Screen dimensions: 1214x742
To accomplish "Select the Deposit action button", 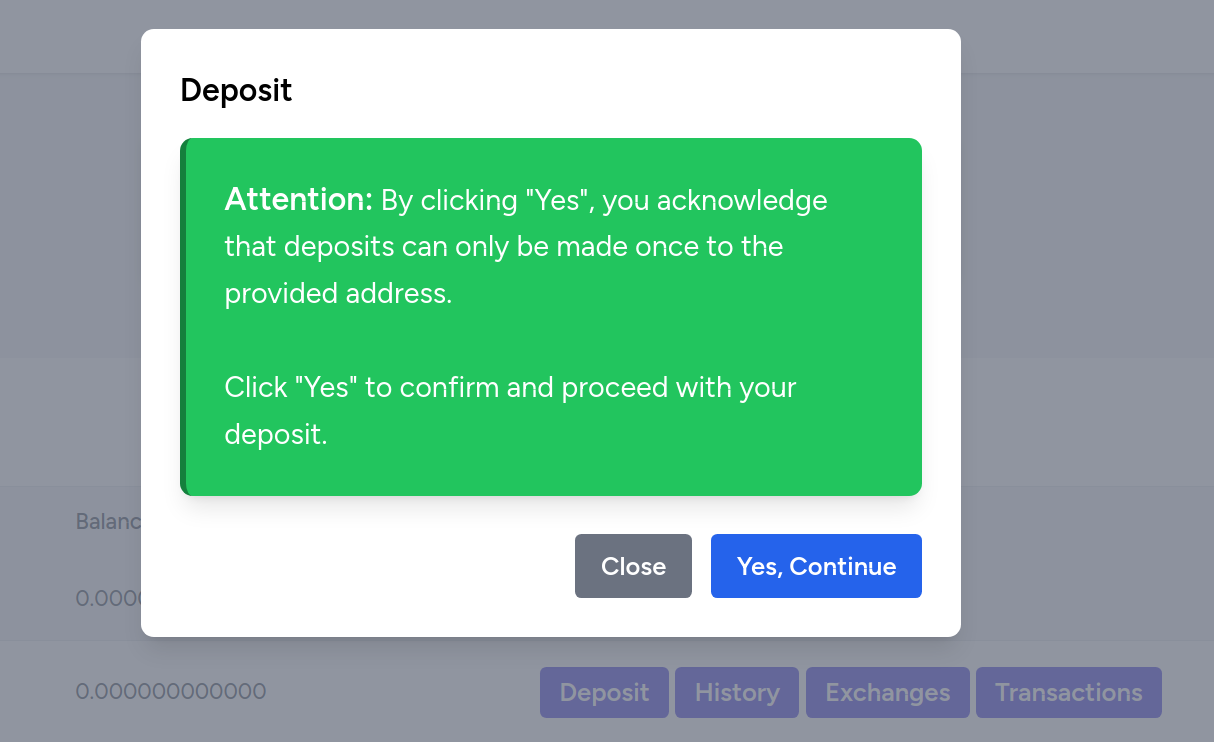I will tap(604, 692).
